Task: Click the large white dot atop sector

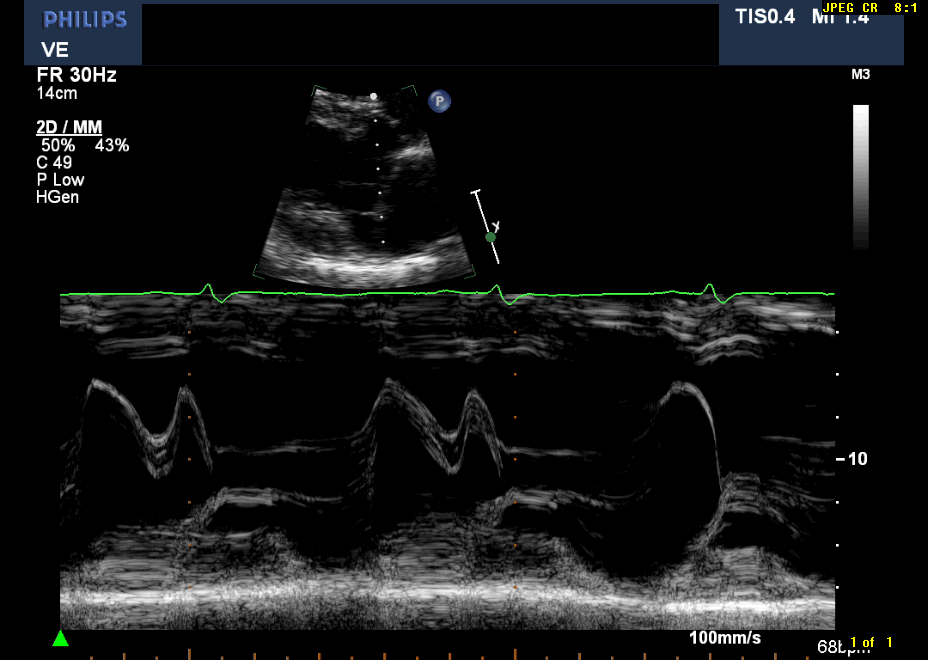Action: coord(374,96)
